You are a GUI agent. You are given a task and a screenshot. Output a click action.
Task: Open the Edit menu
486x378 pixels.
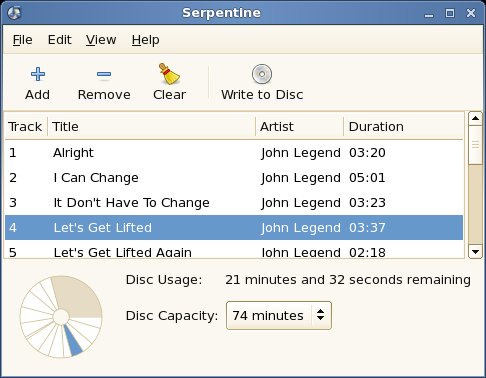tap(60, 40)
